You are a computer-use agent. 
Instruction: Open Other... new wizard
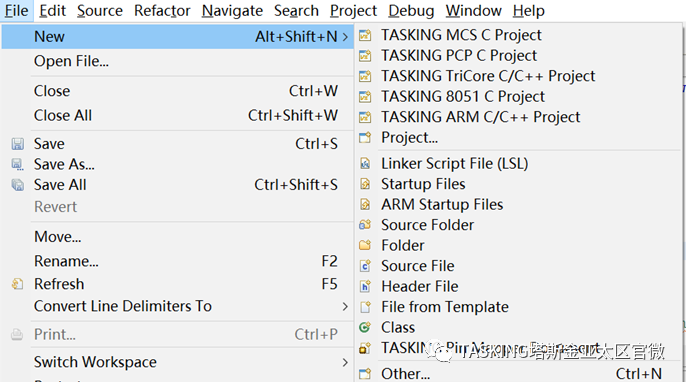518,374
